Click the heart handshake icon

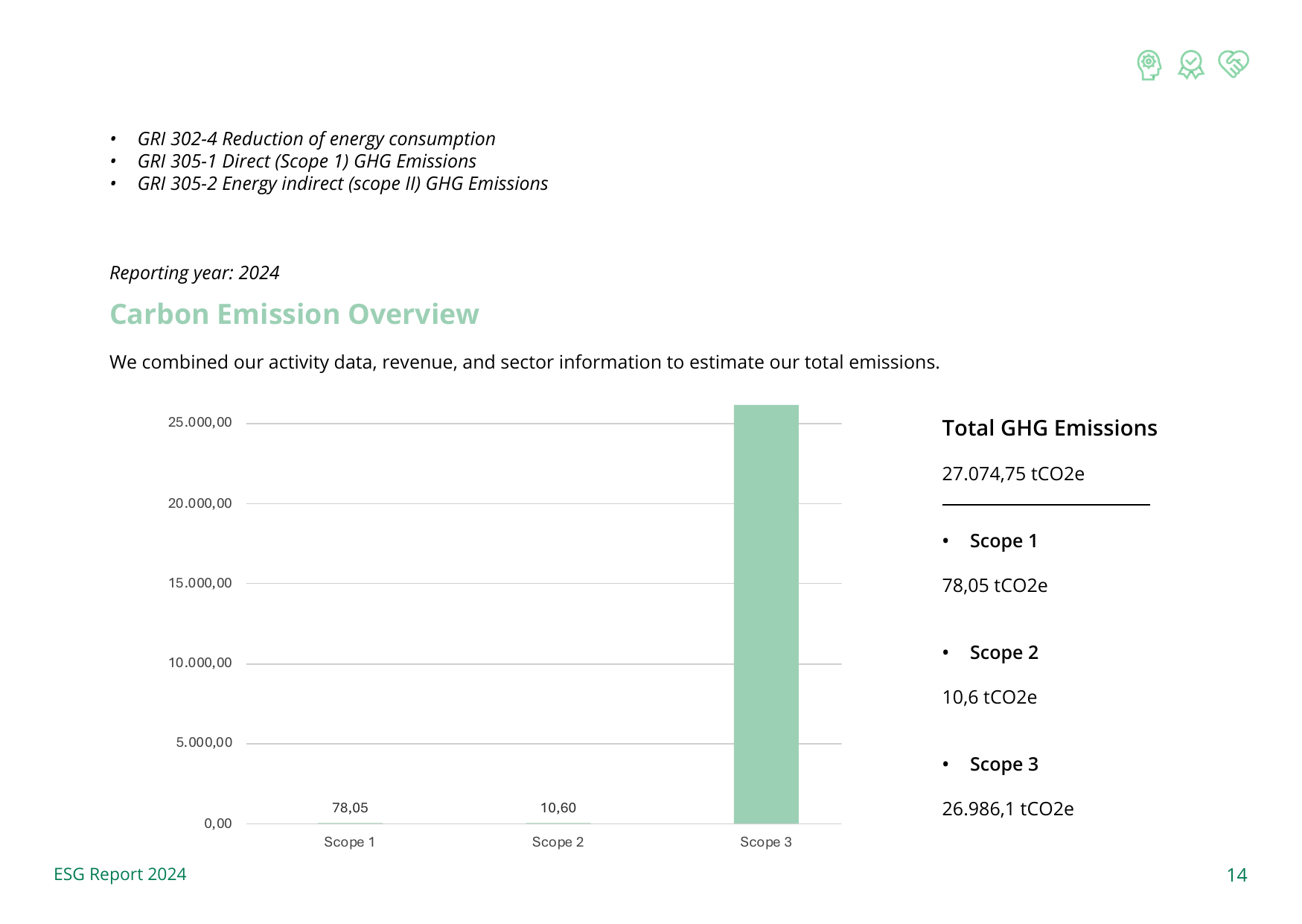(1234, 64)
